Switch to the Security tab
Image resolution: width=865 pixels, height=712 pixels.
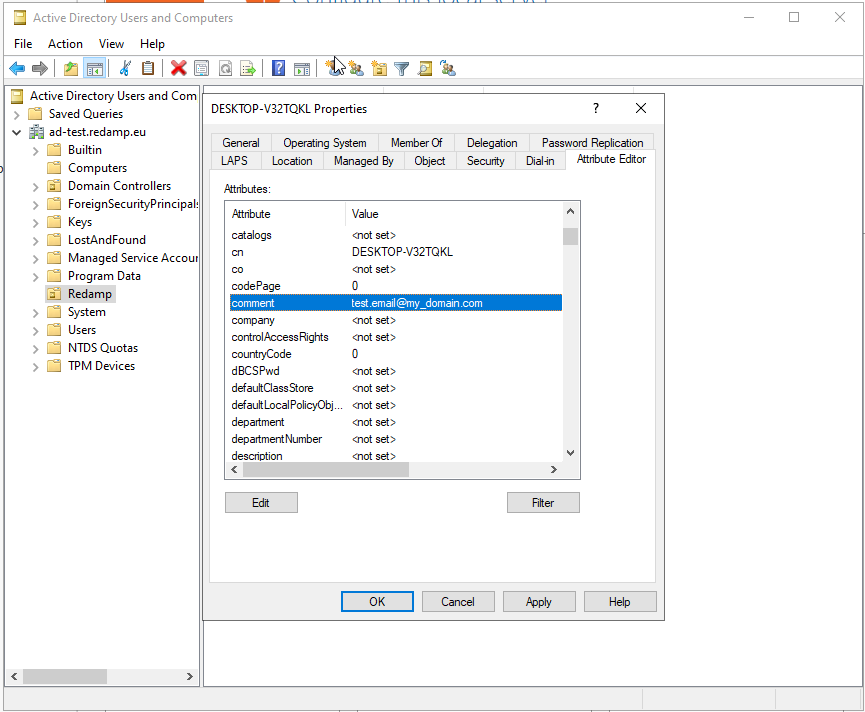(x=485, y=161)
